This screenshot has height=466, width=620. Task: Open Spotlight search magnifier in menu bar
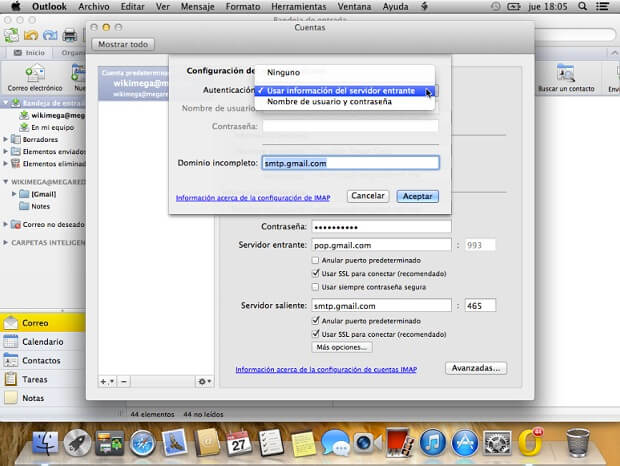point(582,6)
